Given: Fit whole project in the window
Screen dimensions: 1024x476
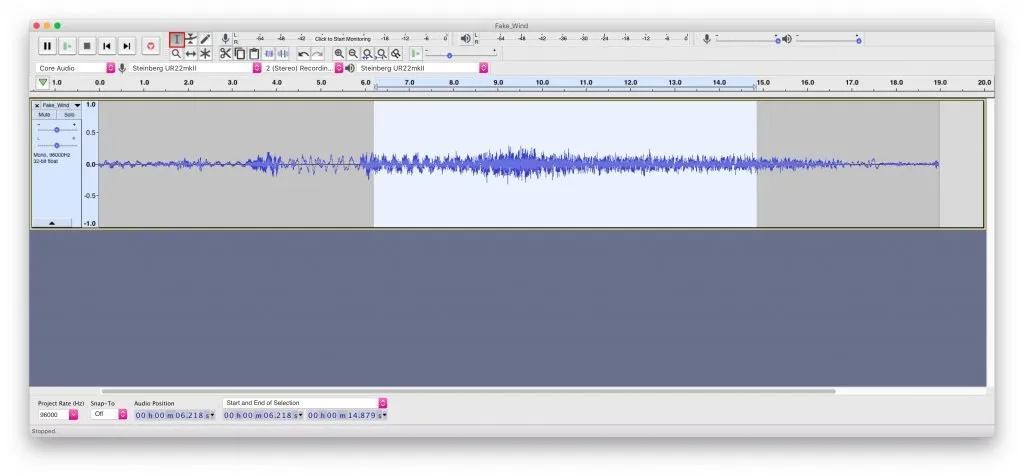Looking at the screenshot, I should click(x=381, y=54).
